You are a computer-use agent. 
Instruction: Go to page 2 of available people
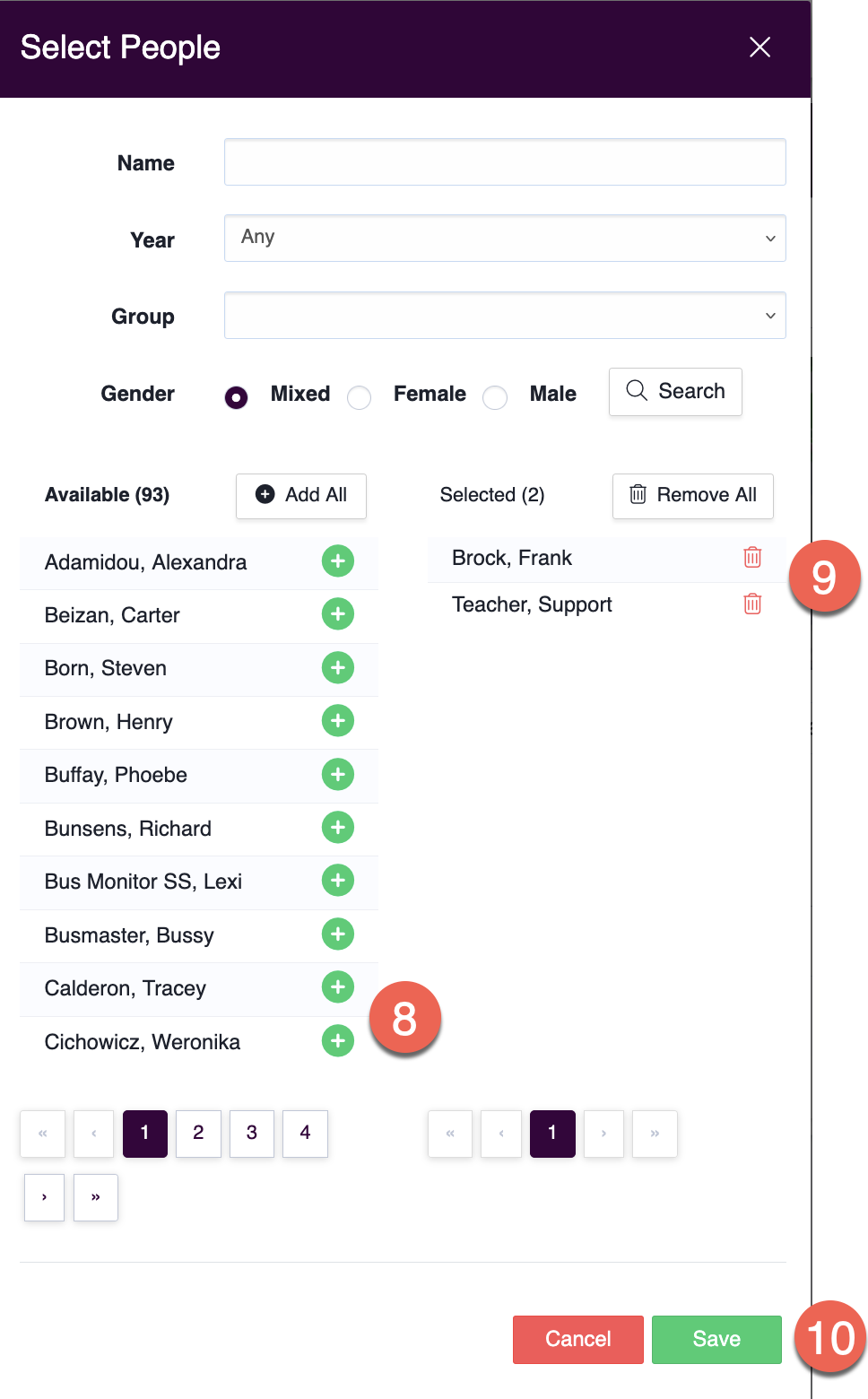click(198, 1134)
